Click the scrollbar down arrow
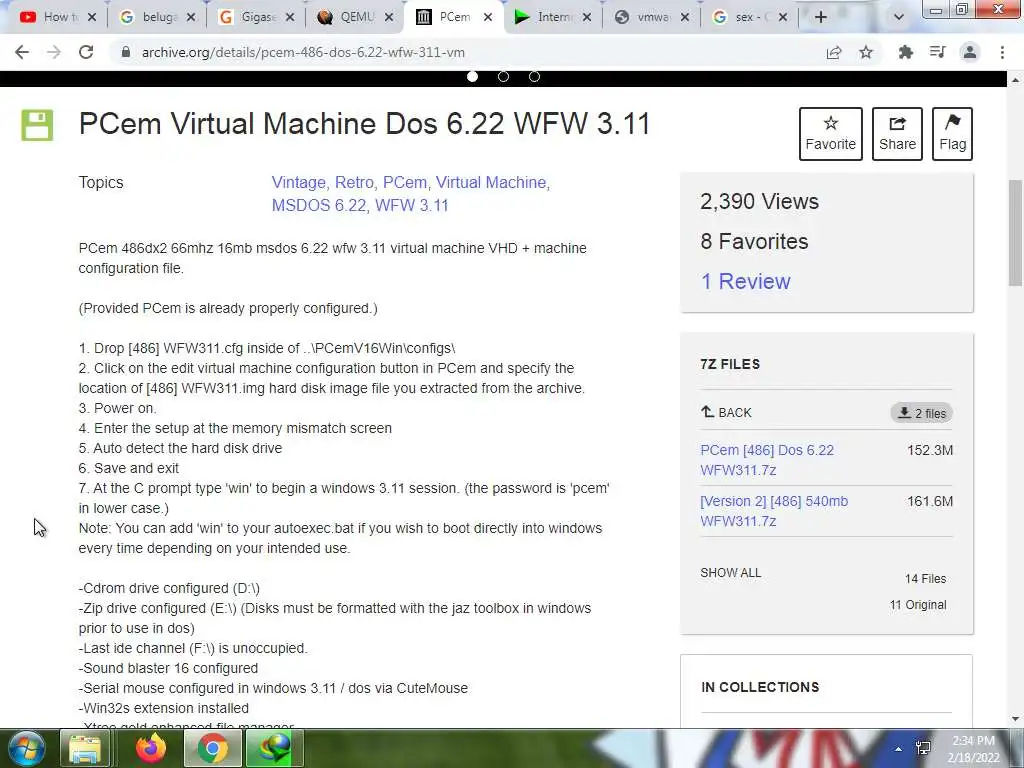Viewport: 1024px width, 768px height. [1015, 720]
